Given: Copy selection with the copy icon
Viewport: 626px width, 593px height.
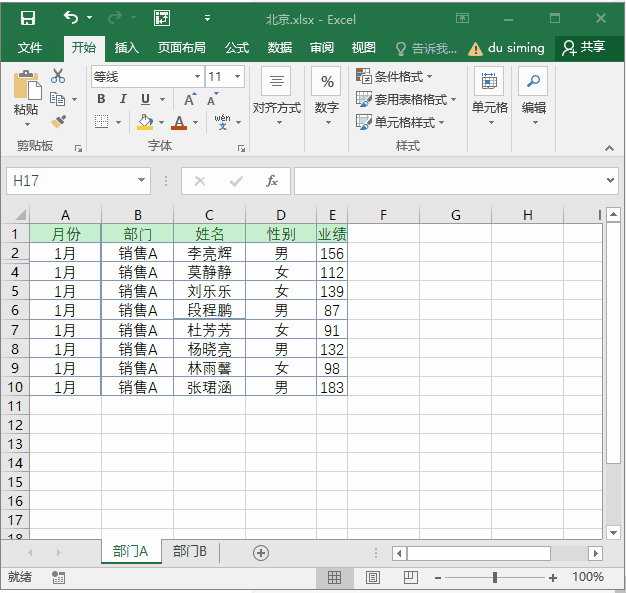Looking at the screenshot, I should 57,99.
